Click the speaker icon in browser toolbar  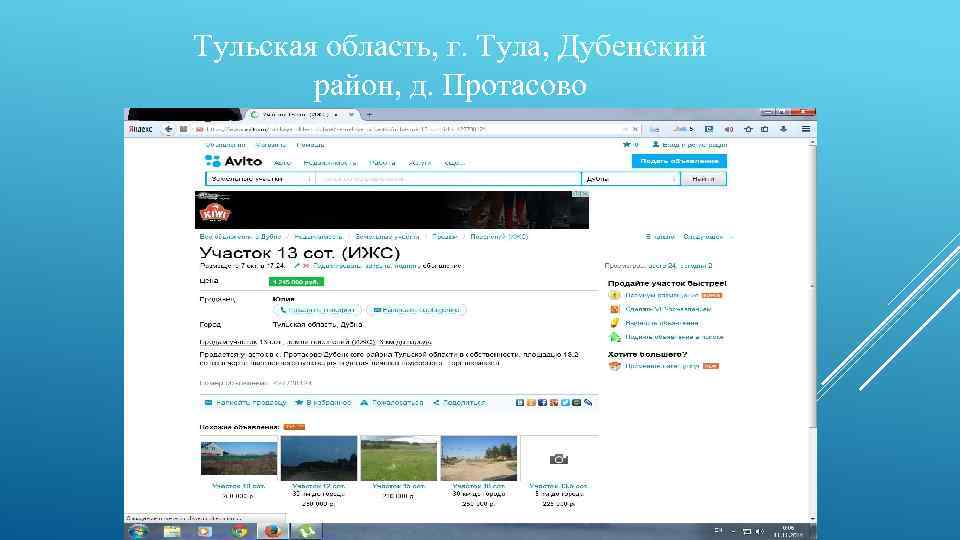729,129
